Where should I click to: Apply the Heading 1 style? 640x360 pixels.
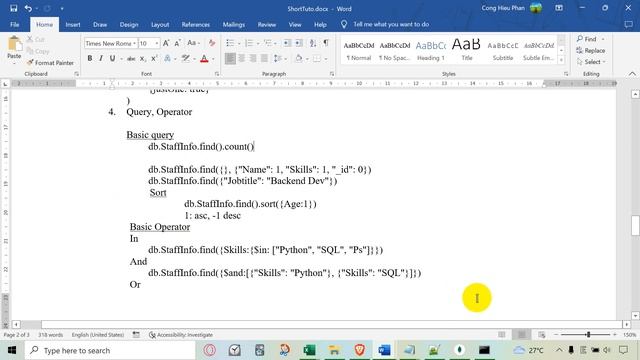pyautogui.click(x=431, y=50)
